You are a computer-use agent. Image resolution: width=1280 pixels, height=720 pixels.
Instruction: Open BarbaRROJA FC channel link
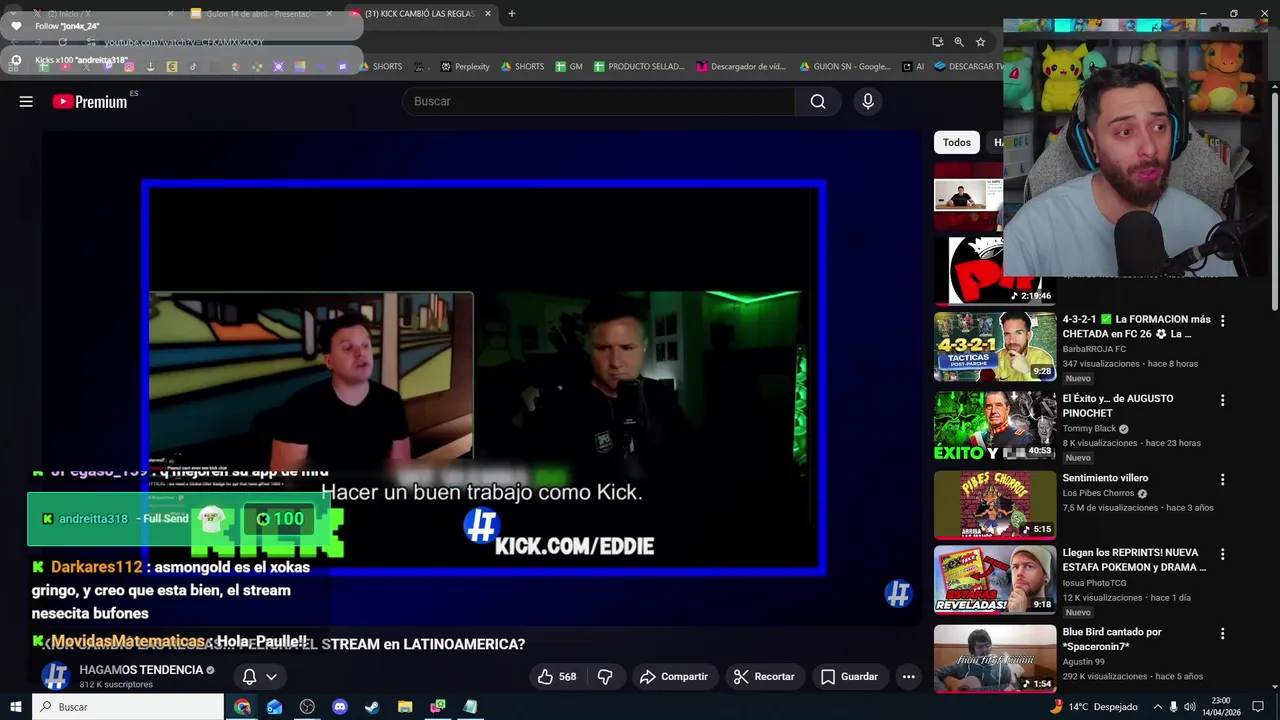[1094, 349]
